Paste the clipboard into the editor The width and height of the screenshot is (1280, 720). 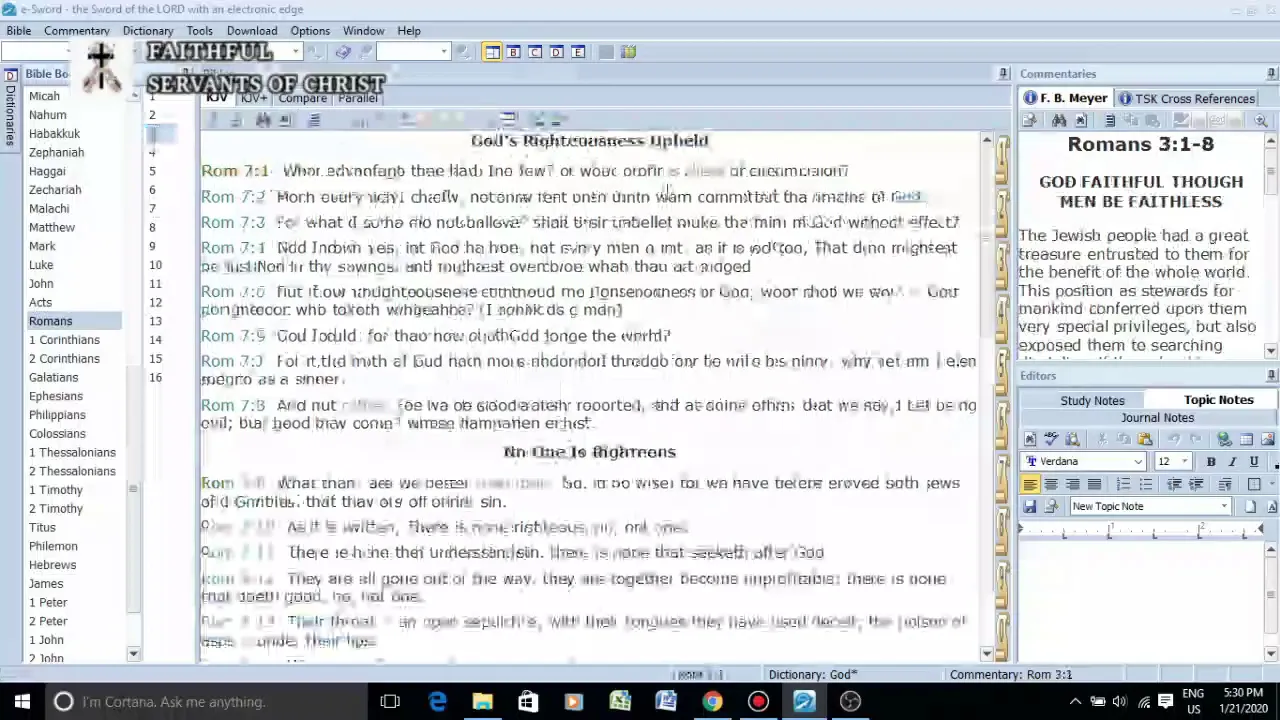(1145, 439)
